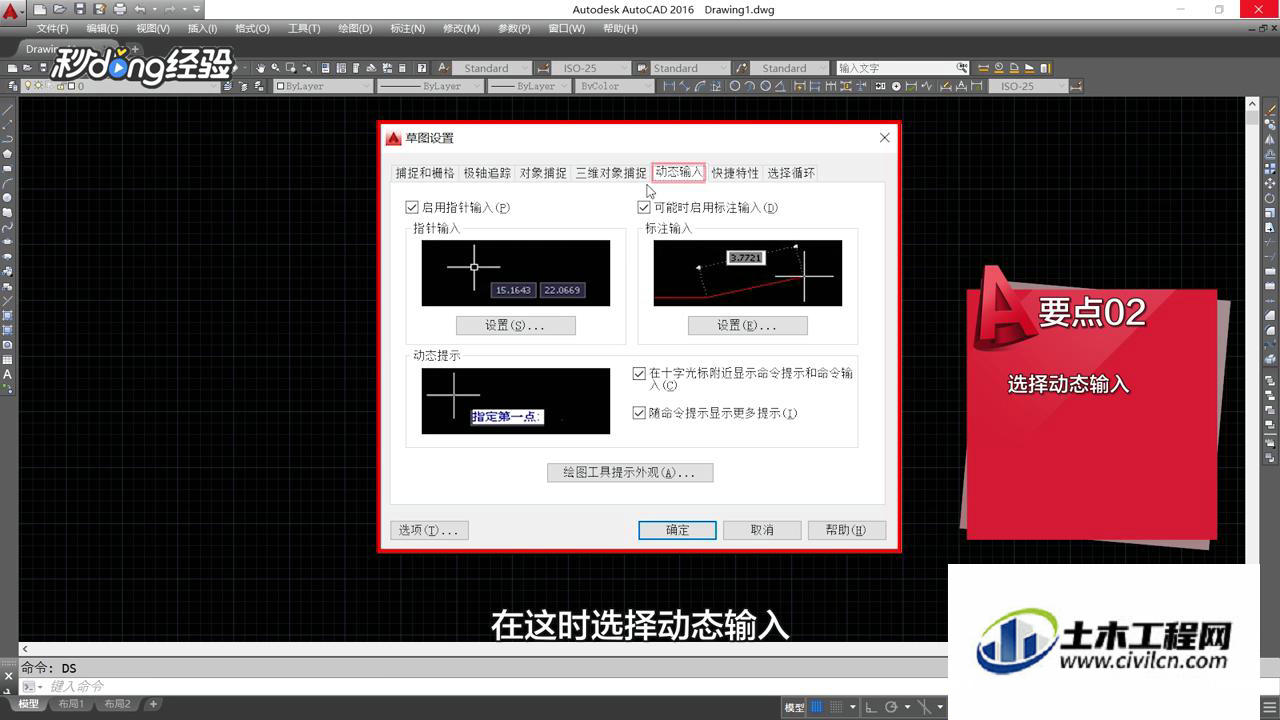Open the ByLayer lineweight control dropdown
Image resolution: width=1280 pixels, height=720 pixels.
point(528,86)
